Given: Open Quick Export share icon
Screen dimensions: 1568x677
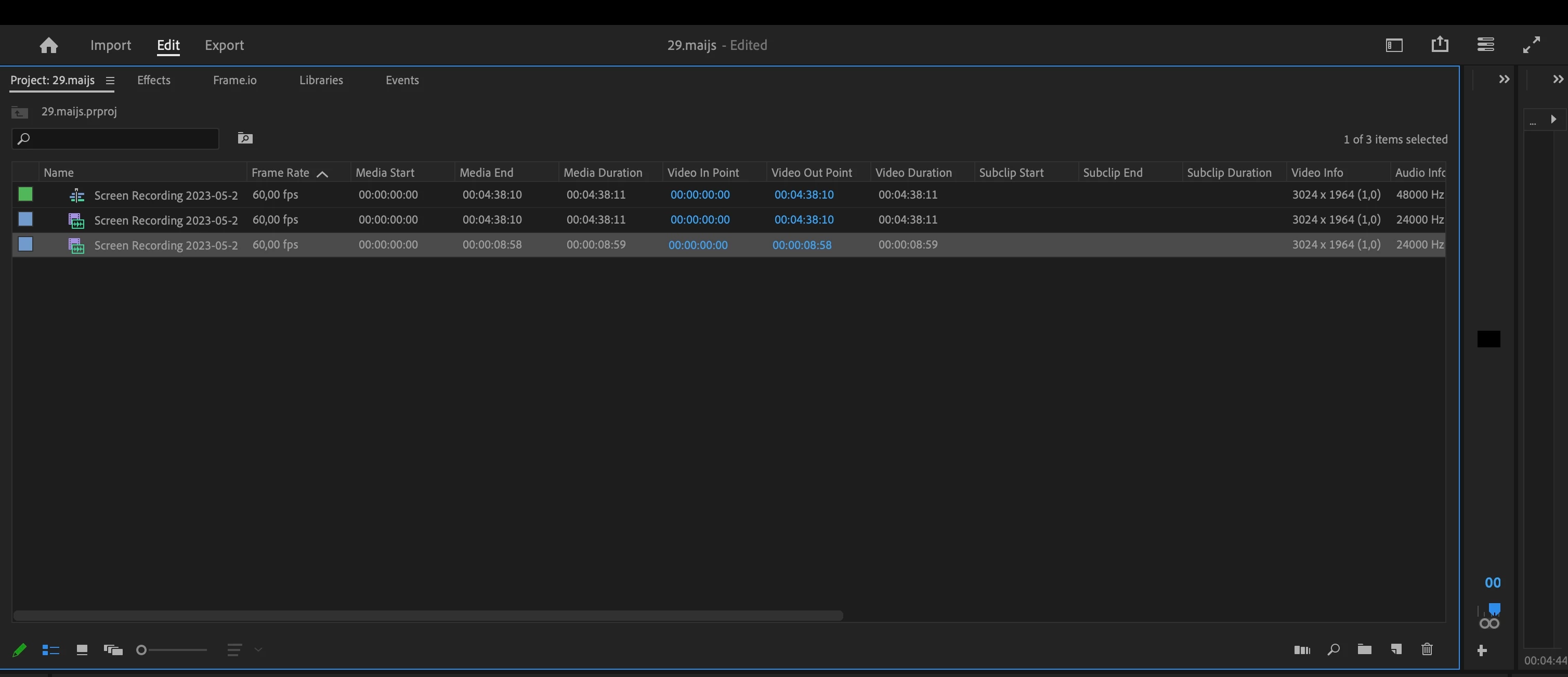Looking at the screenshot, I should 1440,44.
